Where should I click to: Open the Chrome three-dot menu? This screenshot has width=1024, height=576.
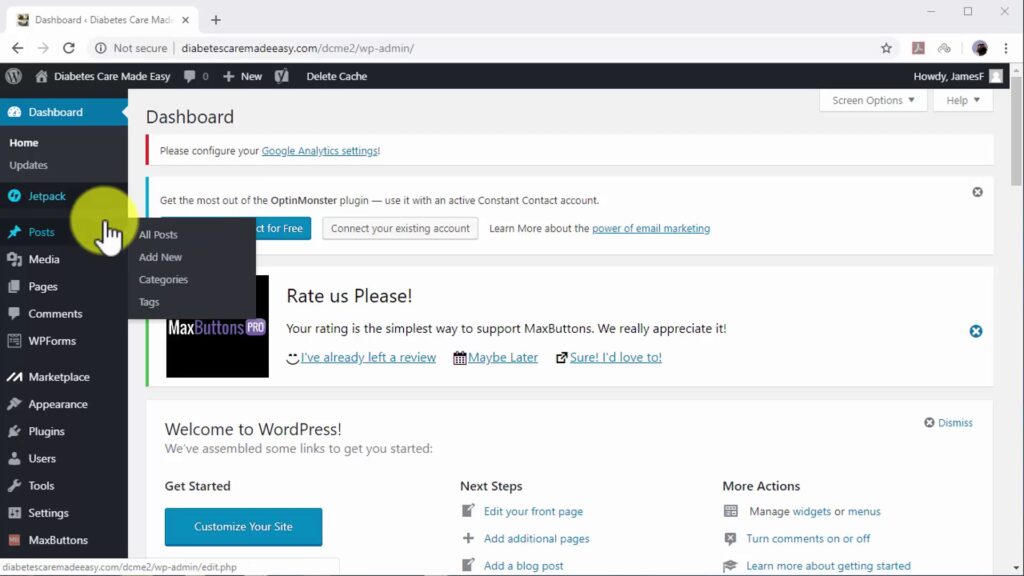pyautogui.click(x=1006, y=48)
